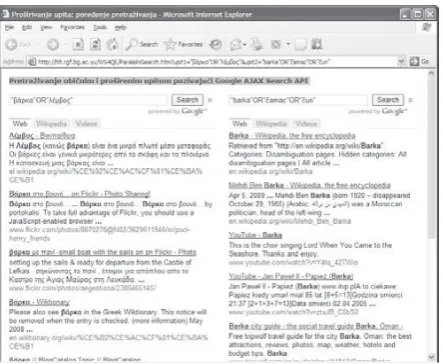Open the YouTube - Barka result link
The width and height of the screenshot is (443, 364).
point(255,235)
